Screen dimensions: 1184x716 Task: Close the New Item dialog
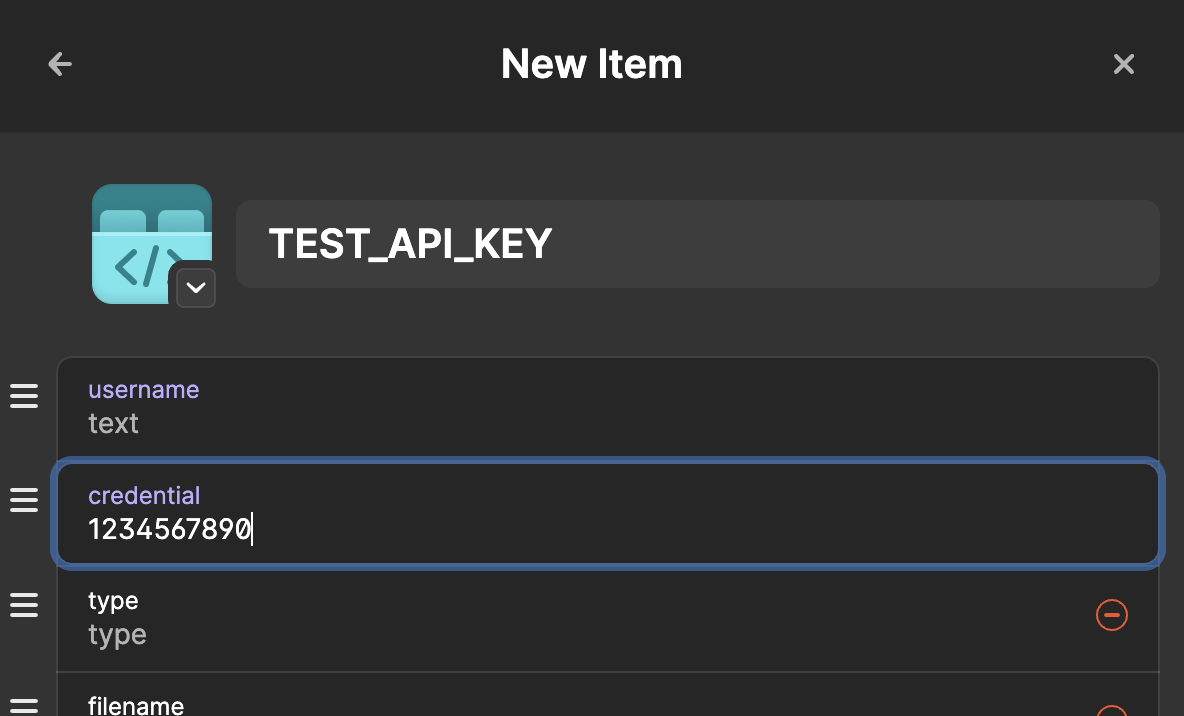[x=1124, y=65]
